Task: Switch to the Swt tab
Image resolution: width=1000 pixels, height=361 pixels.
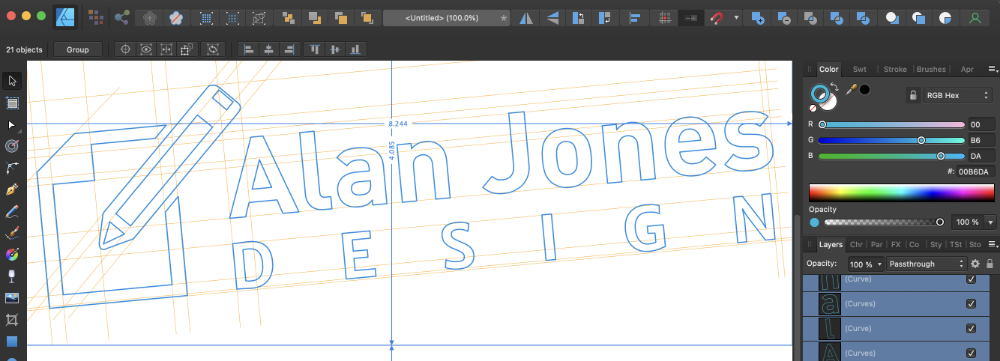Action: coord(860,69)
